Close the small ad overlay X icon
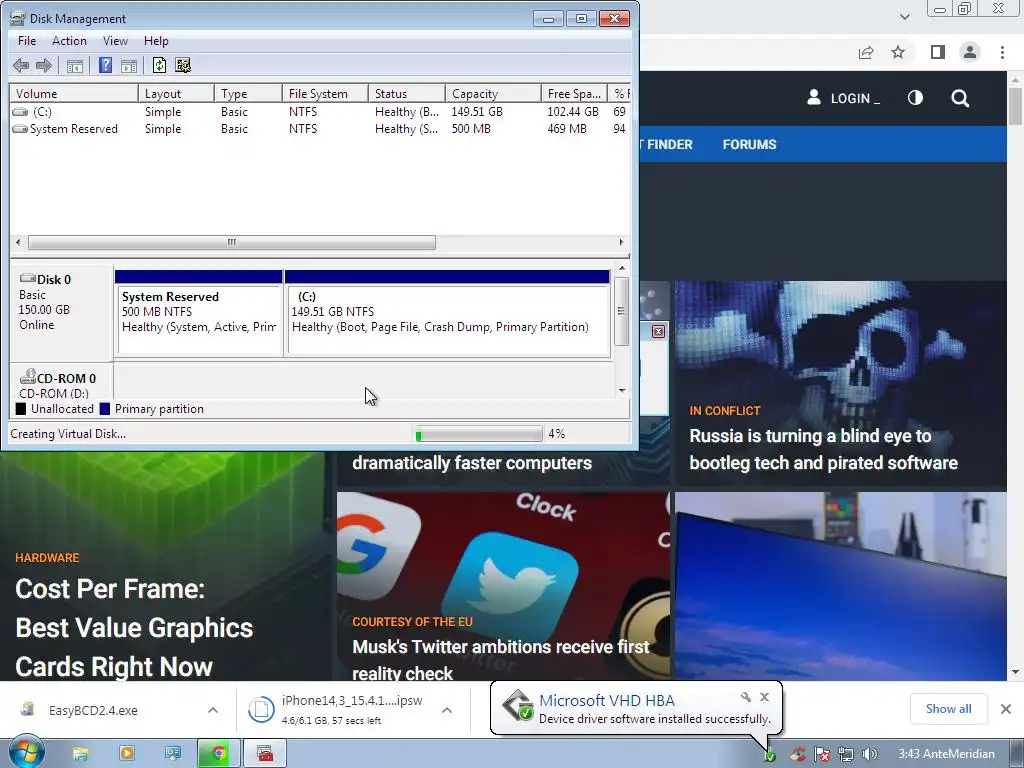 click(659, 331)
